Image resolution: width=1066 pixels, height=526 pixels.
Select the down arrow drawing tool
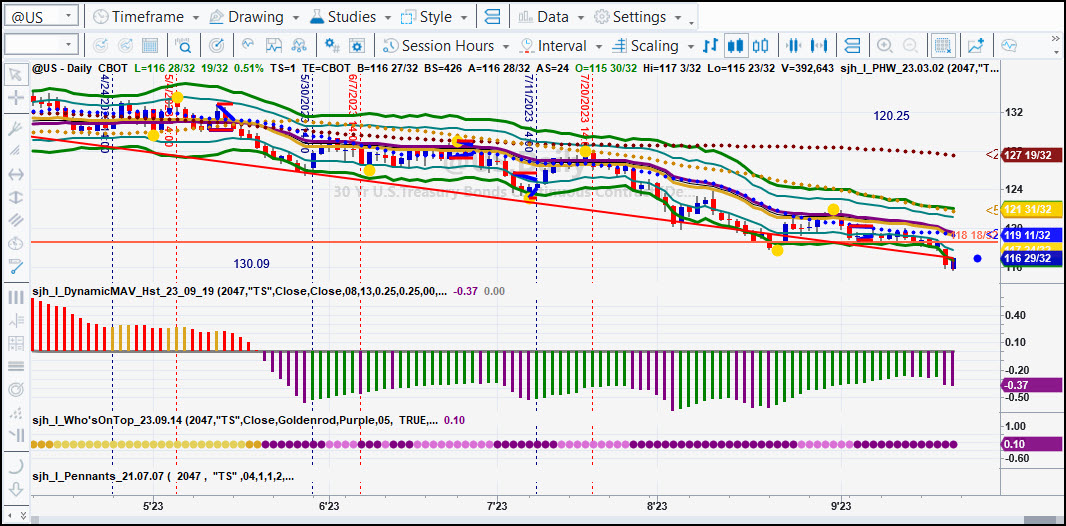[x=15, y=489]
